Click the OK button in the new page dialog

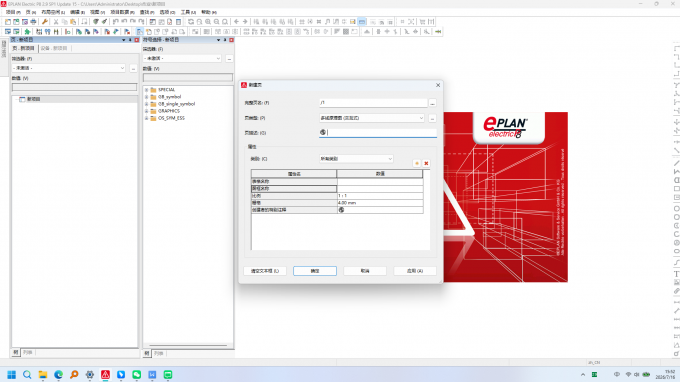(x=315, y=271)
